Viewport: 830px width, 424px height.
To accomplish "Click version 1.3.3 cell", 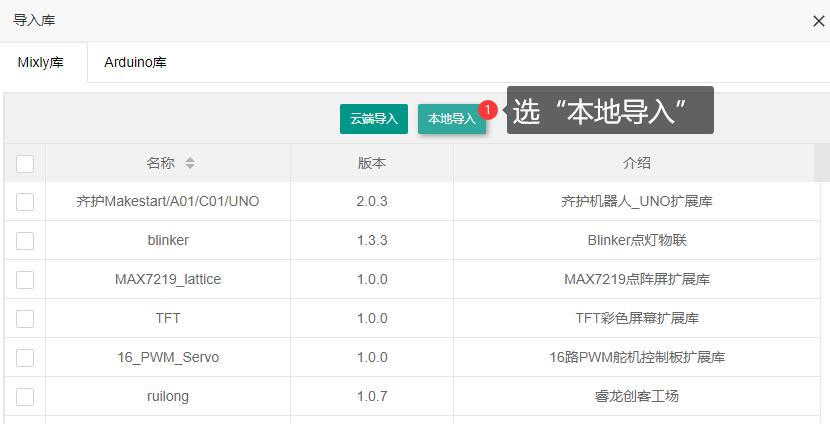I will click(x=372, y=240).
